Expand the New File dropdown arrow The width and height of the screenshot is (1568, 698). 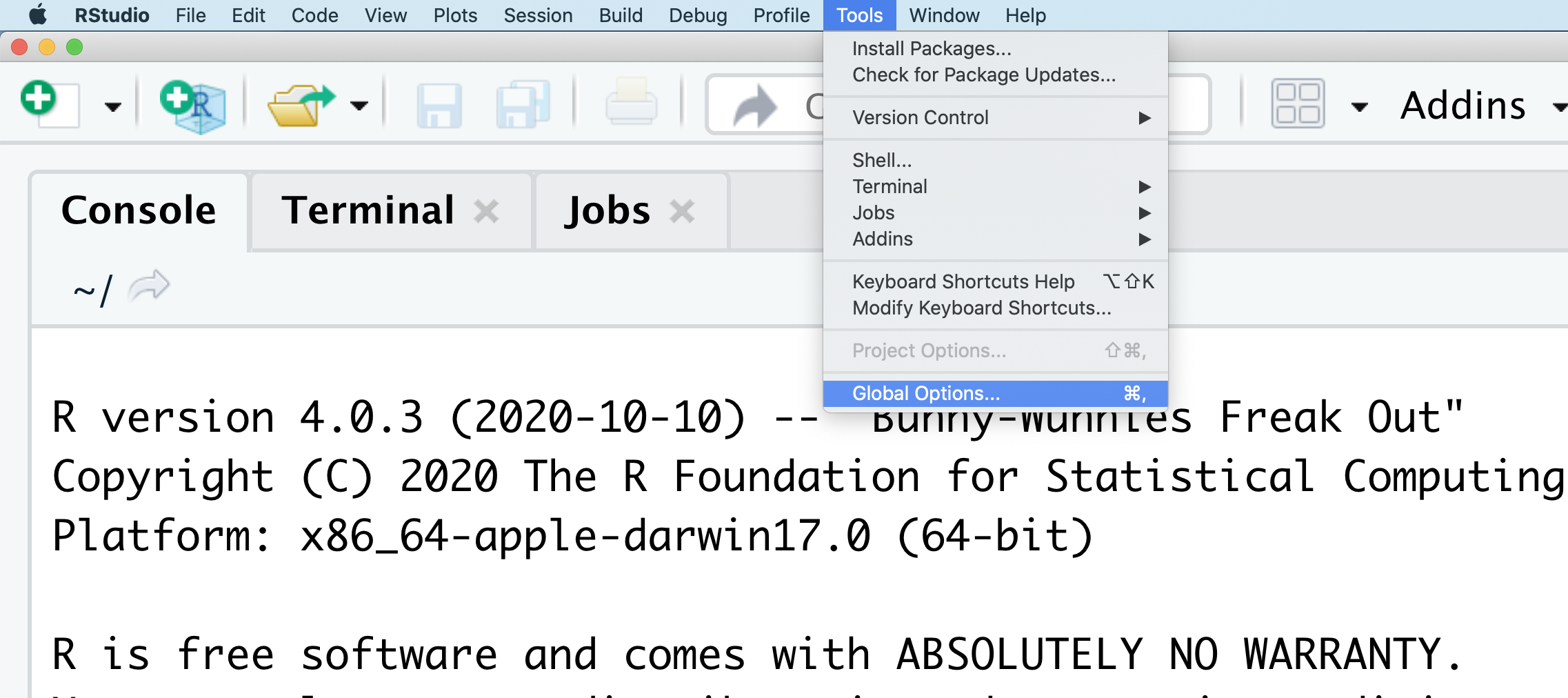112,107
